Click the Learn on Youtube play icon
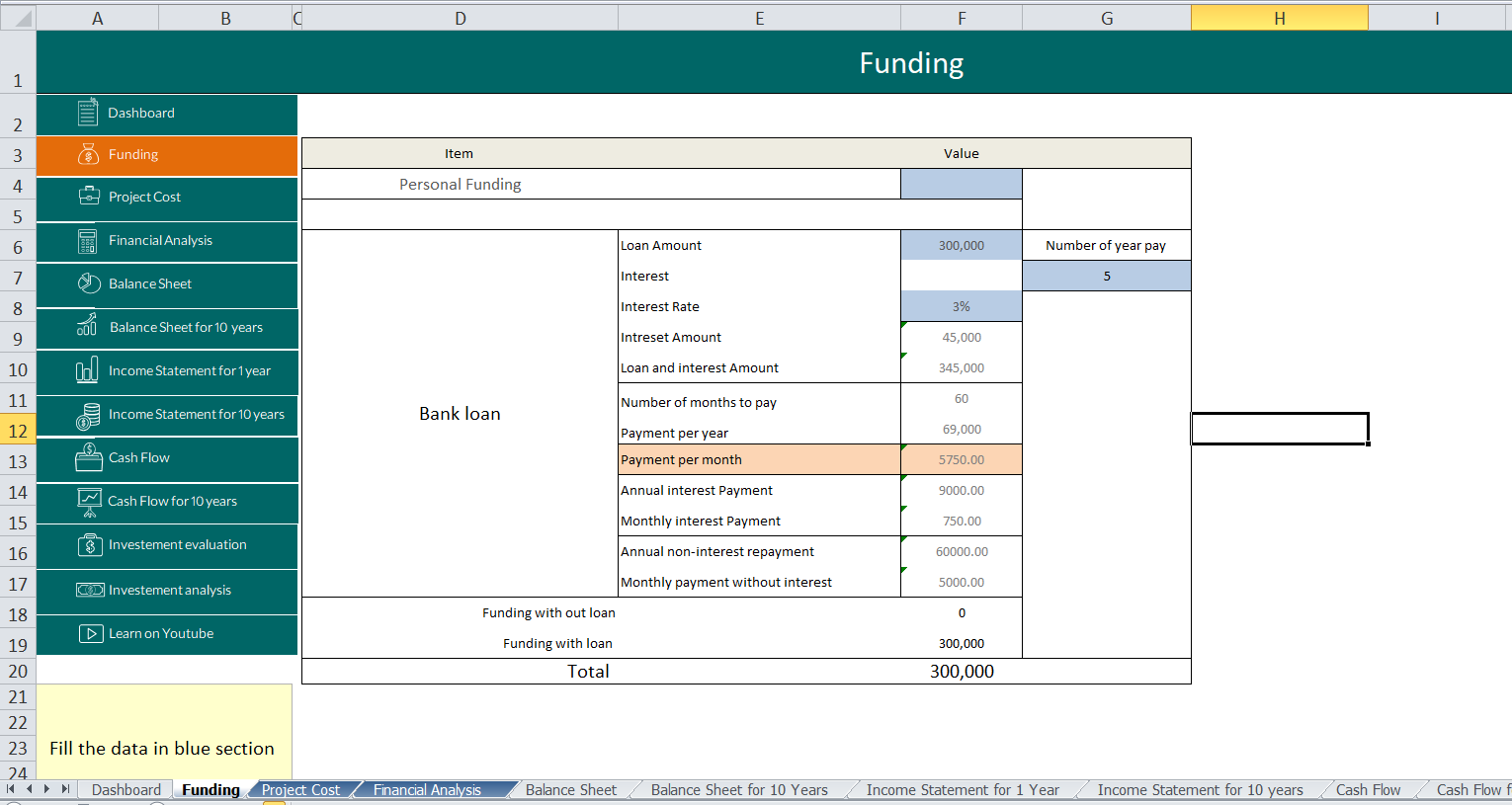Viewport: 1512px width, 805px height. (x=87, y=634)
